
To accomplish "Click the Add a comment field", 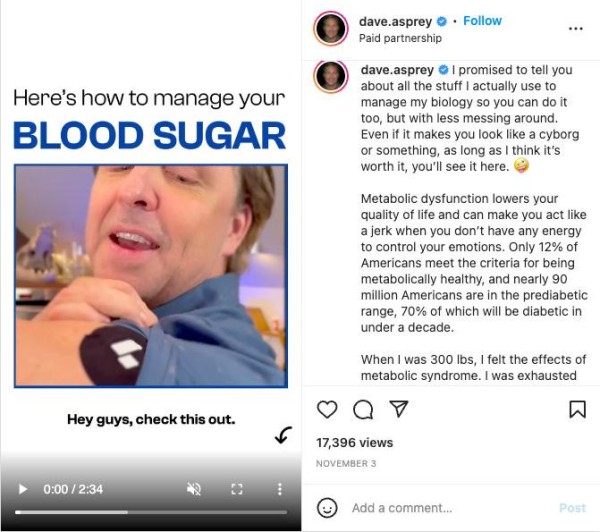I will coord(440,508).
